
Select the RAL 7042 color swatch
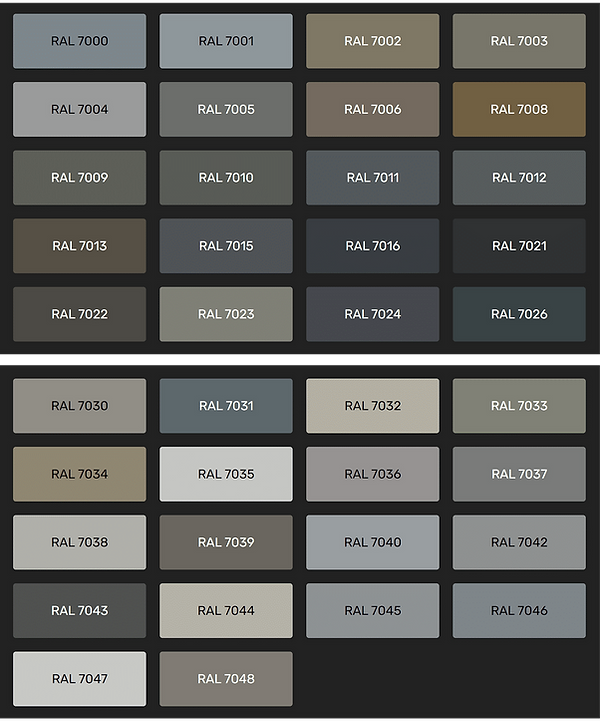click(519, 542)
